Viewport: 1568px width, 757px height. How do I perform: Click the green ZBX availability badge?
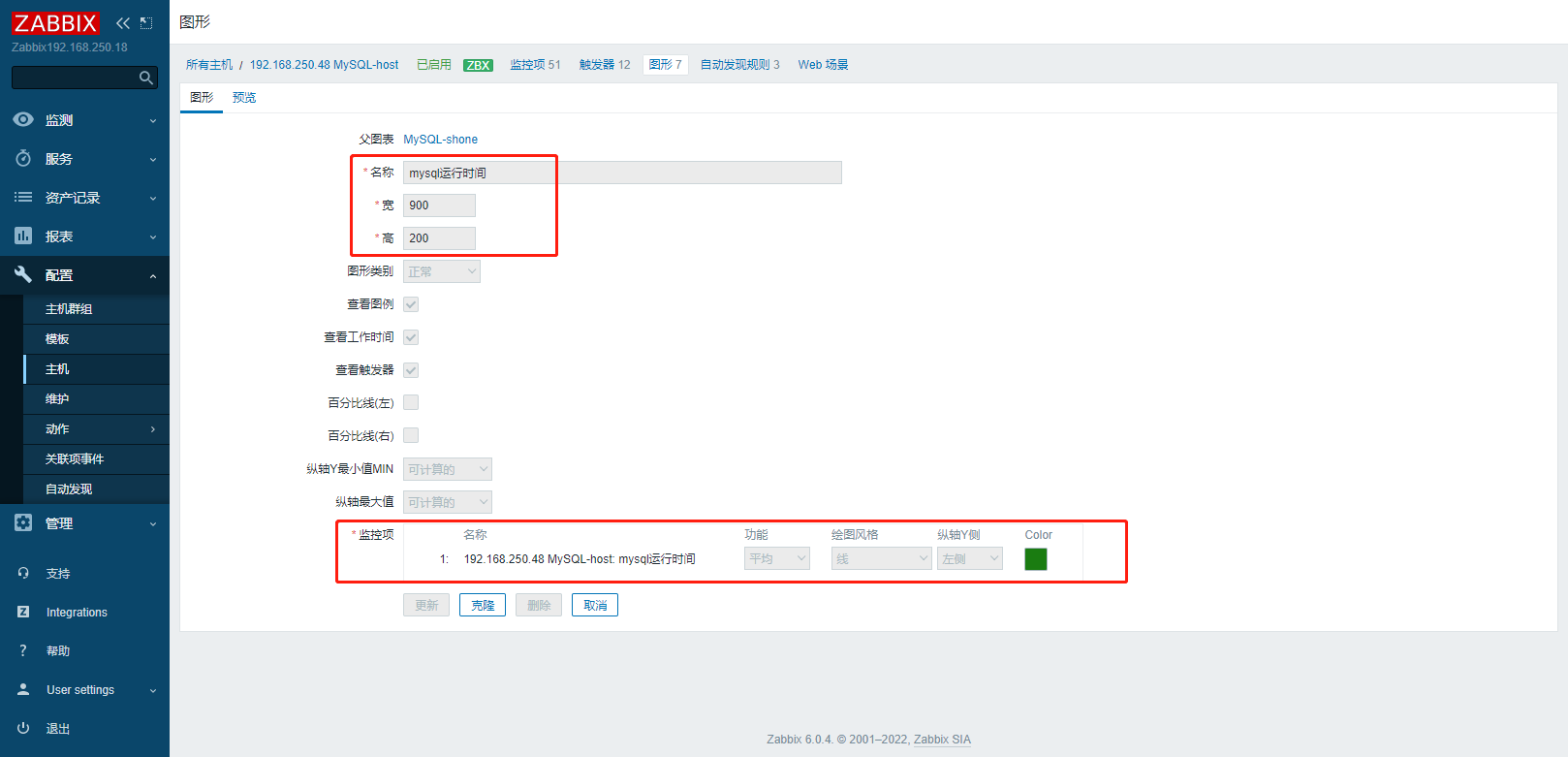click(x=478, y=65)
